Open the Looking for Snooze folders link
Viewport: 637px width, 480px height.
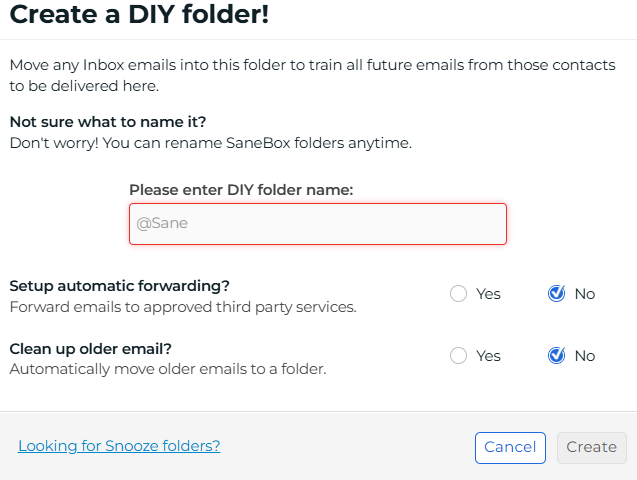(119, 446)
